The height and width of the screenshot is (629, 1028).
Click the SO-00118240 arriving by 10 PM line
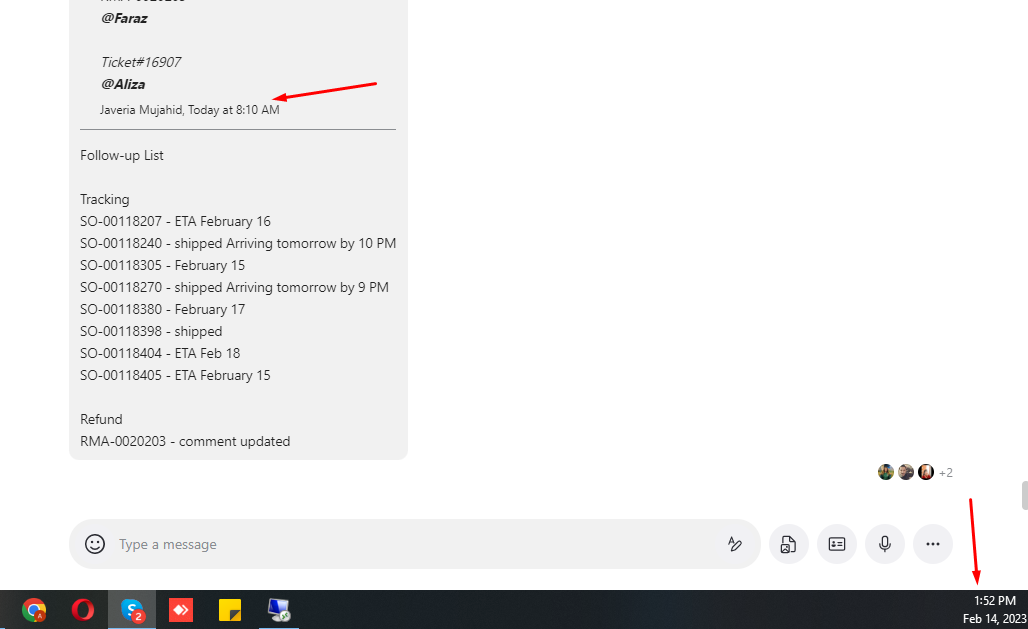pos(238,243)
